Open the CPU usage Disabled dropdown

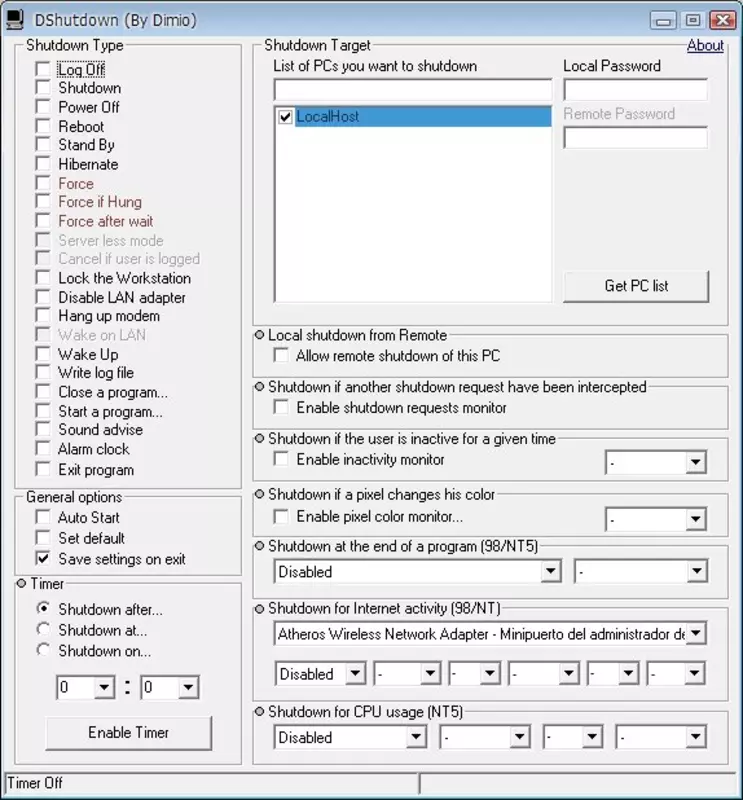click(416, 737)
